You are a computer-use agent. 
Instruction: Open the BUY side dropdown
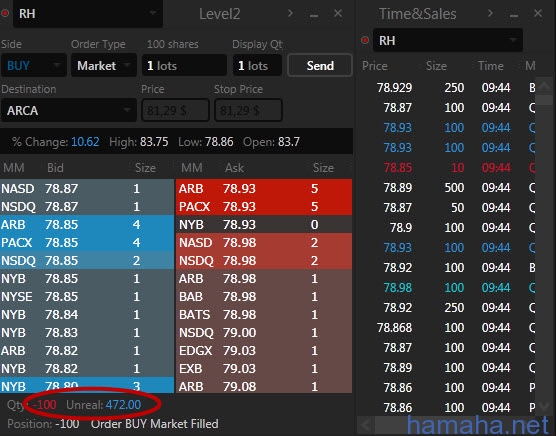click(34, 66)
